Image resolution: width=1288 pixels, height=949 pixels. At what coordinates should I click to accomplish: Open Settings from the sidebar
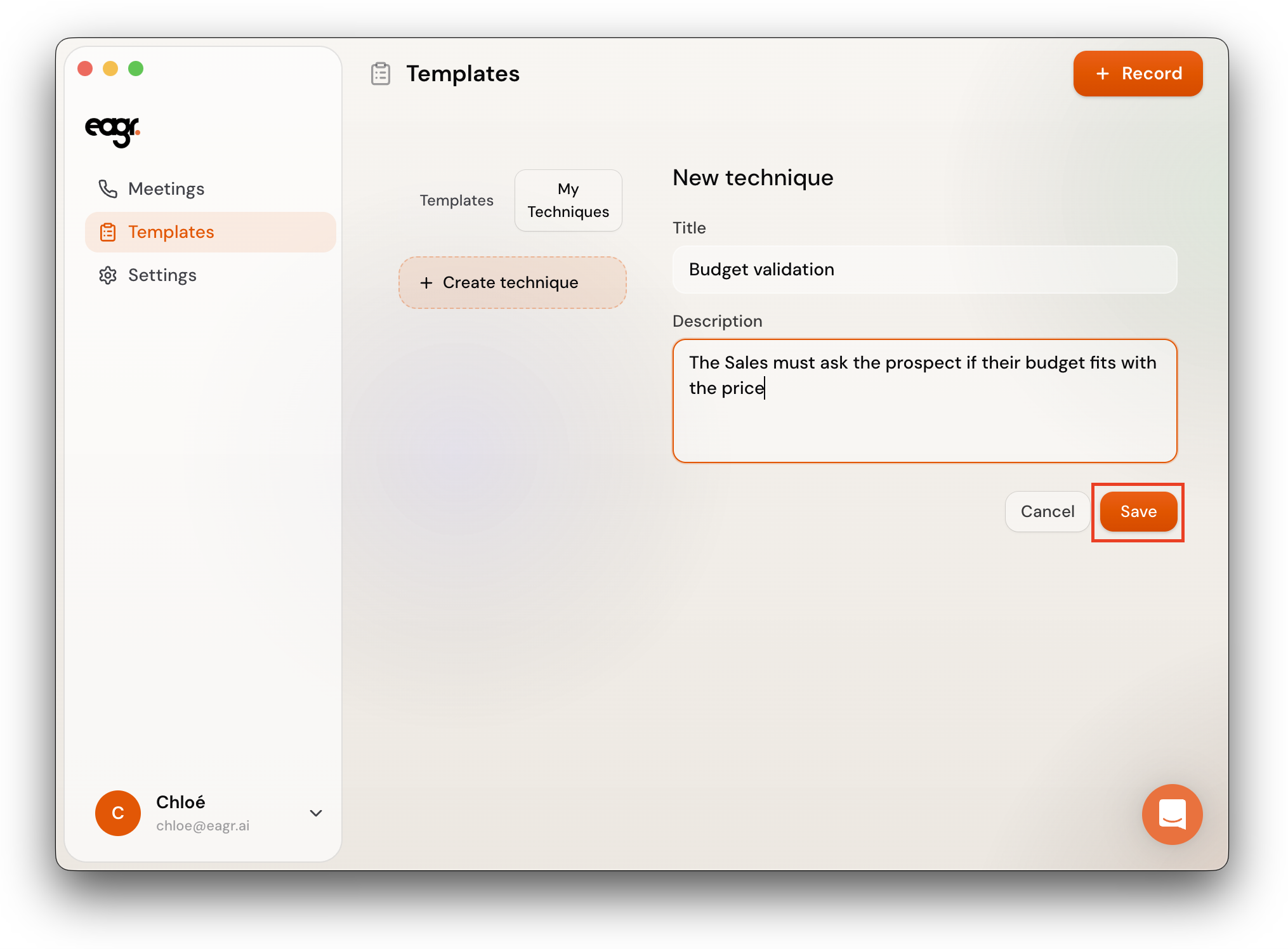click(x=162, y=275)
